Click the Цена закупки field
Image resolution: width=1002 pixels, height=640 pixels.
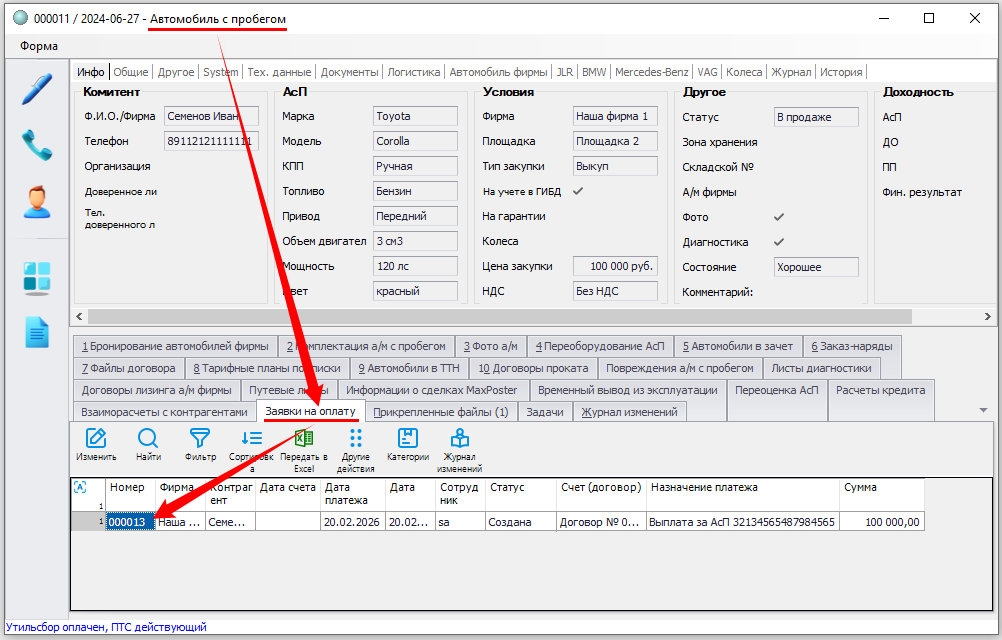coord(615,266)
